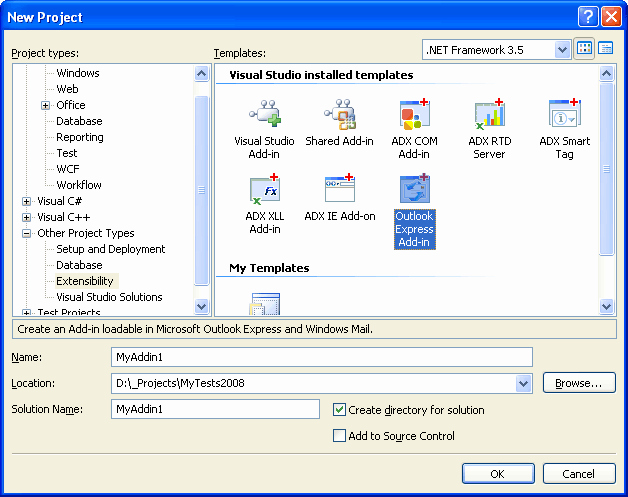Select the Shared Add-in template icon
Image resolution: width=628 pixels, height=497 pixels.
click(340, 115)
